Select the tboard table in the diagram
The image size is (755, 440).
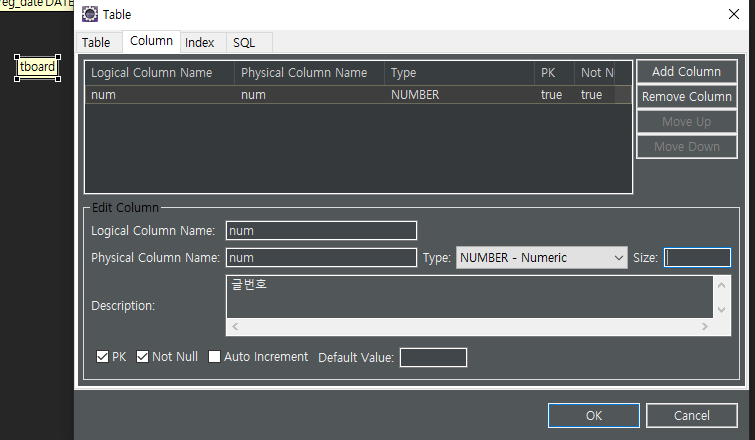[x=37, y=67]
